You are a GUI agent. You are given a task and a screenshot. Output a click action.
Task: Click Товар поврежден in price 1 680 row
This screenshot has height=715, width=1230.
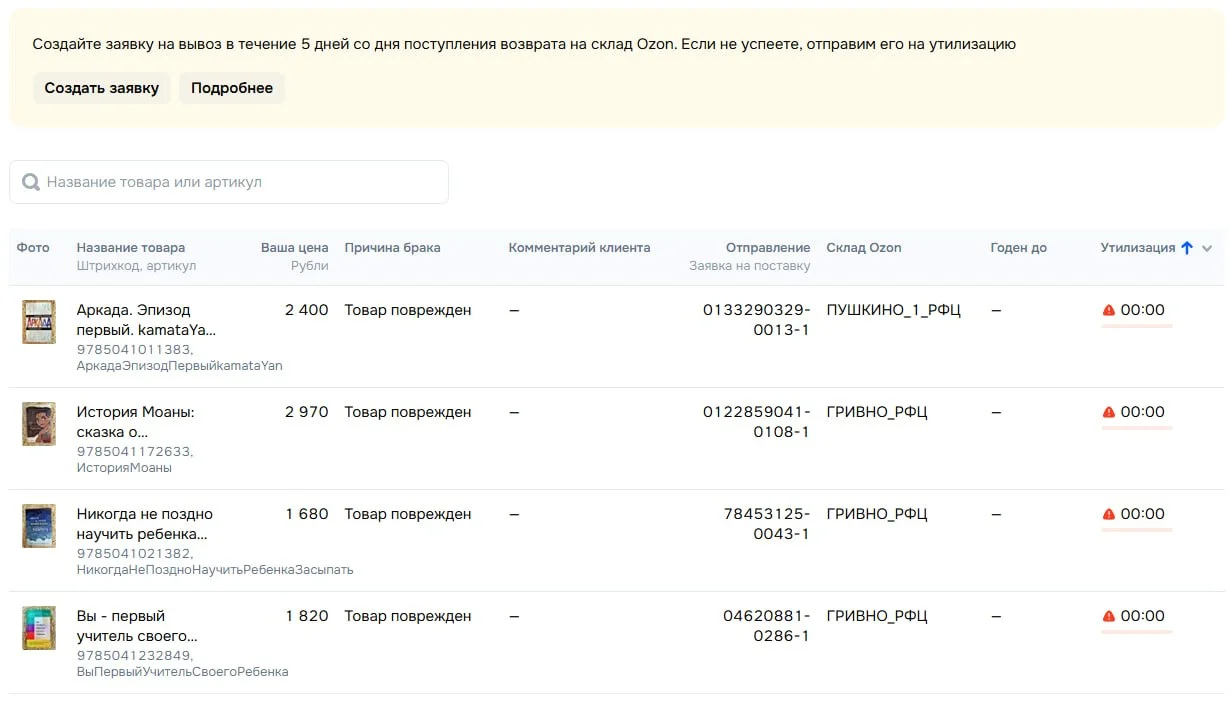tap(408, 514)
